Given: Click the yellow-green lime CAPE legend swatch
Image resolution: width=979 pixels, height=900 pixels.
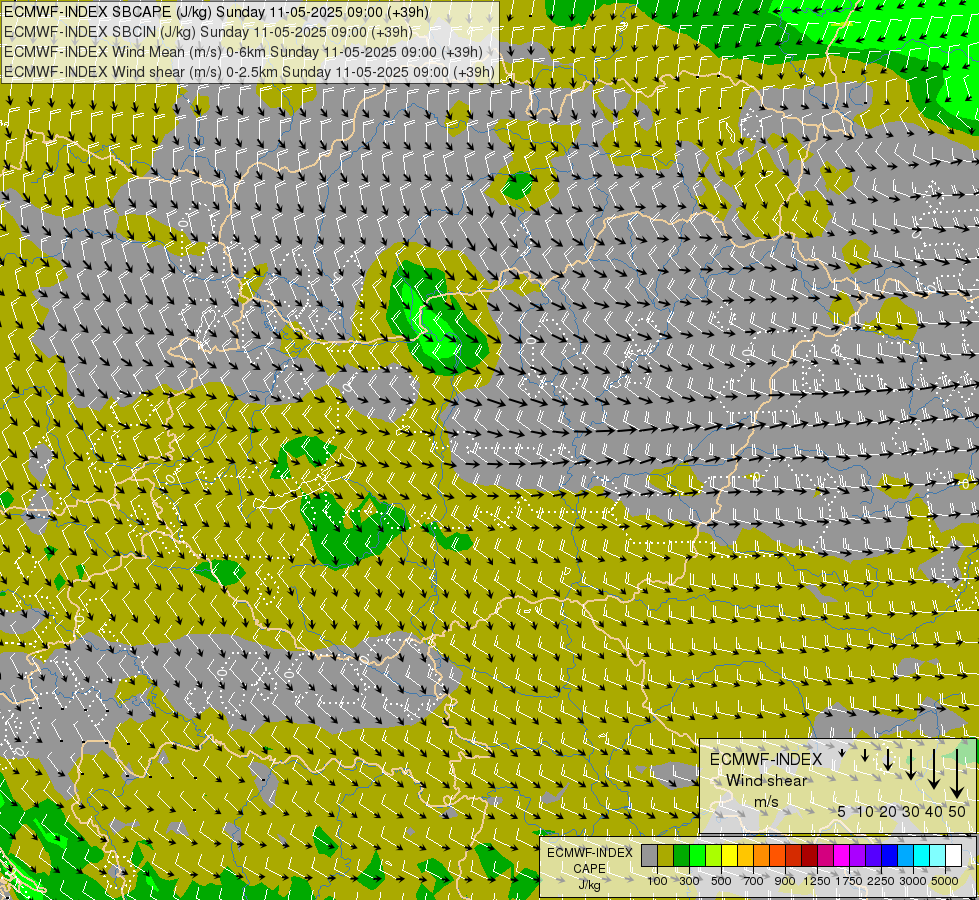Looking at the screenshot, I should click(714, 855).
